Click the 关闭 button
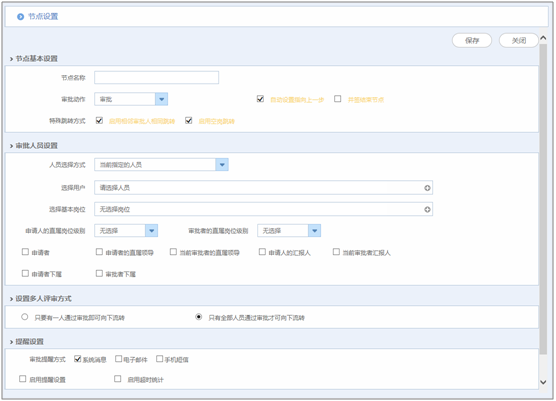The height and width of the screenshot is (401, 556). [518, 40]
